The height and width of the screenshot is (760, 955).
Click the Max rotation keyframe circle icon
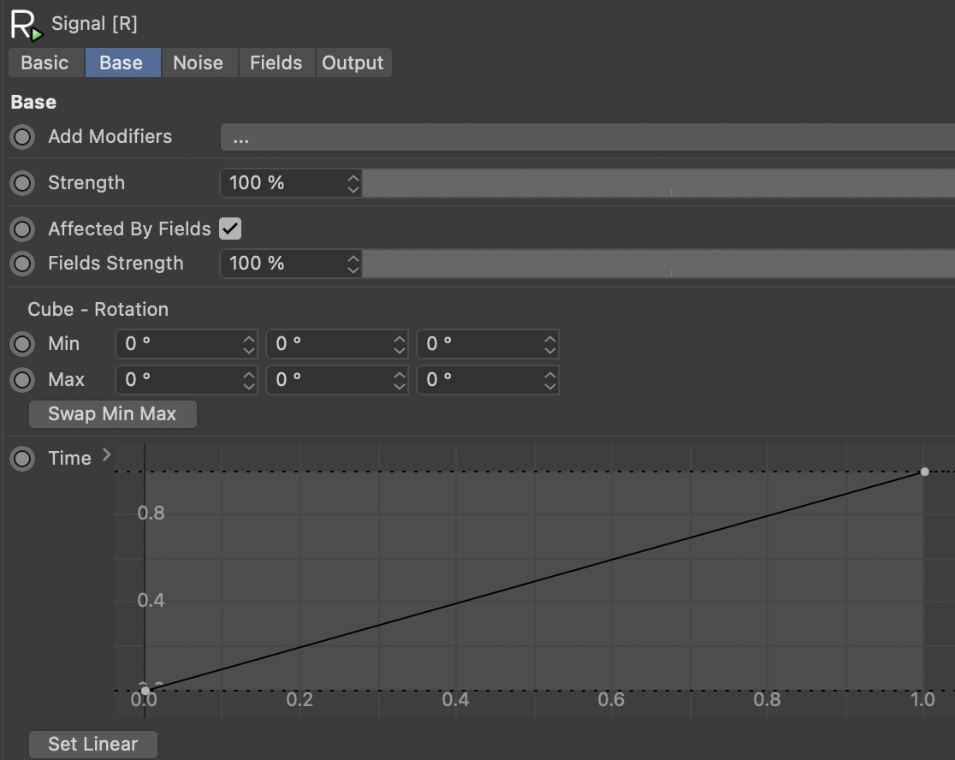[x=22, y=380]
